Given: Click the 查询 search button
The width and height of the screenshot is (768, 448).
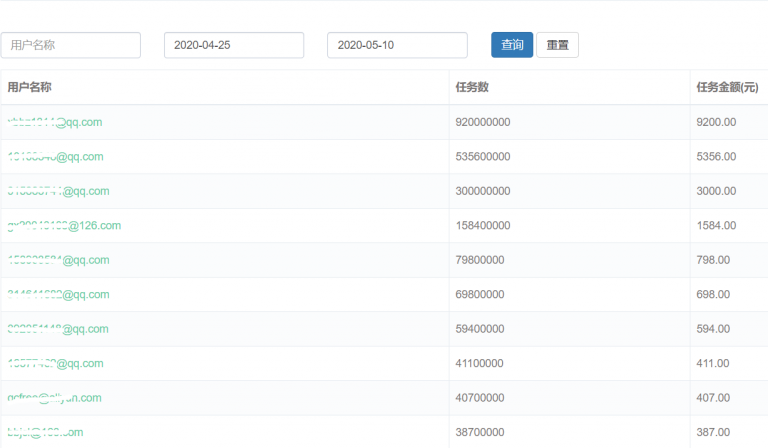Looking at the screenshot, I should point(512,45).
